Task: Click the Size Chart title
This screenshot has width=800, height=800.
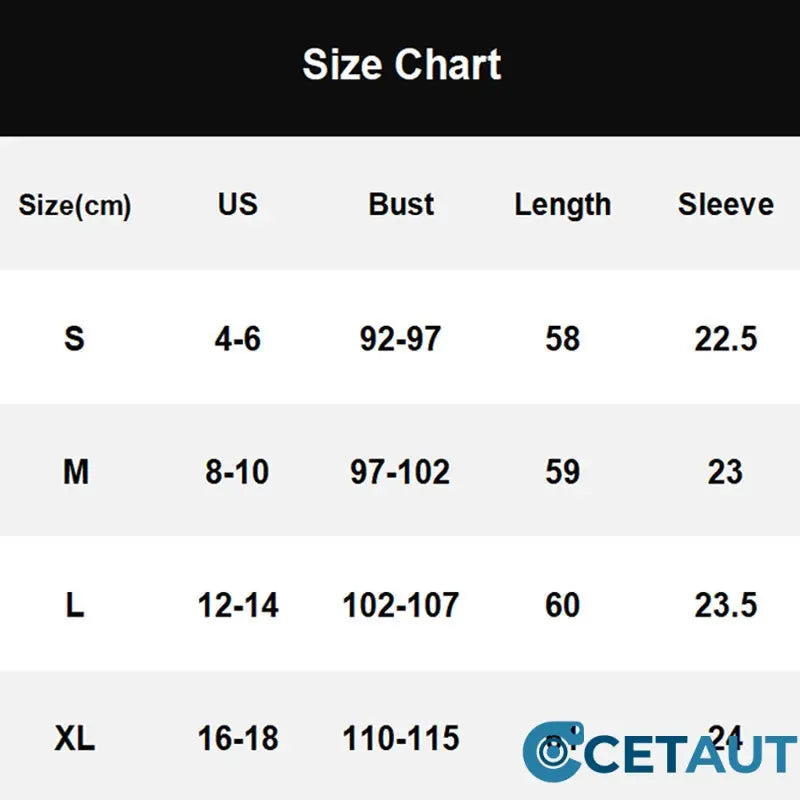Action: tap(402, 64)
